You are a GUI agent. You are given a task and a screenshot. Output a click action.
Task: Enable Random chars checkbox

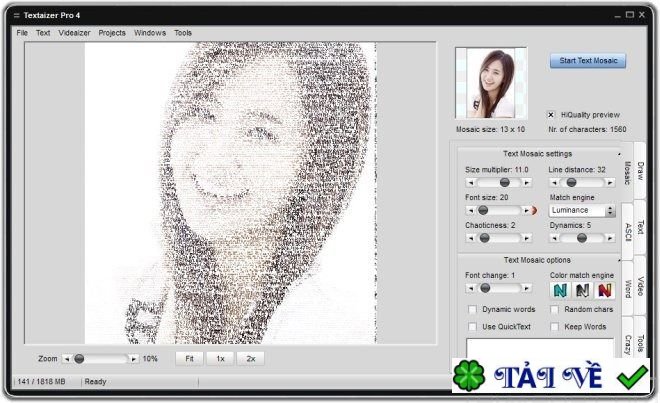pos(555,310)
